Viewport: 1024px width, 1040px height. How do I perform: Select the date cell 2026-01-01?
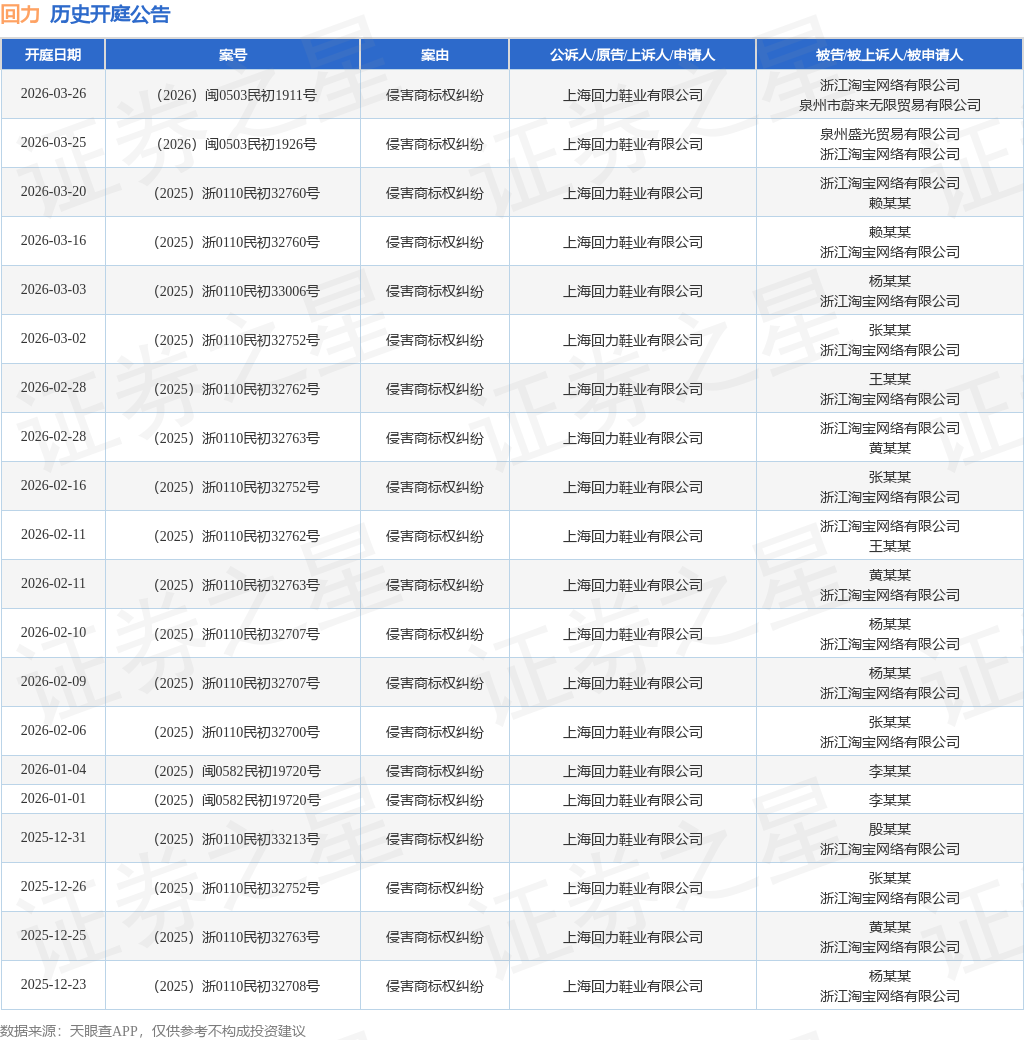click(x=53, y=799)
